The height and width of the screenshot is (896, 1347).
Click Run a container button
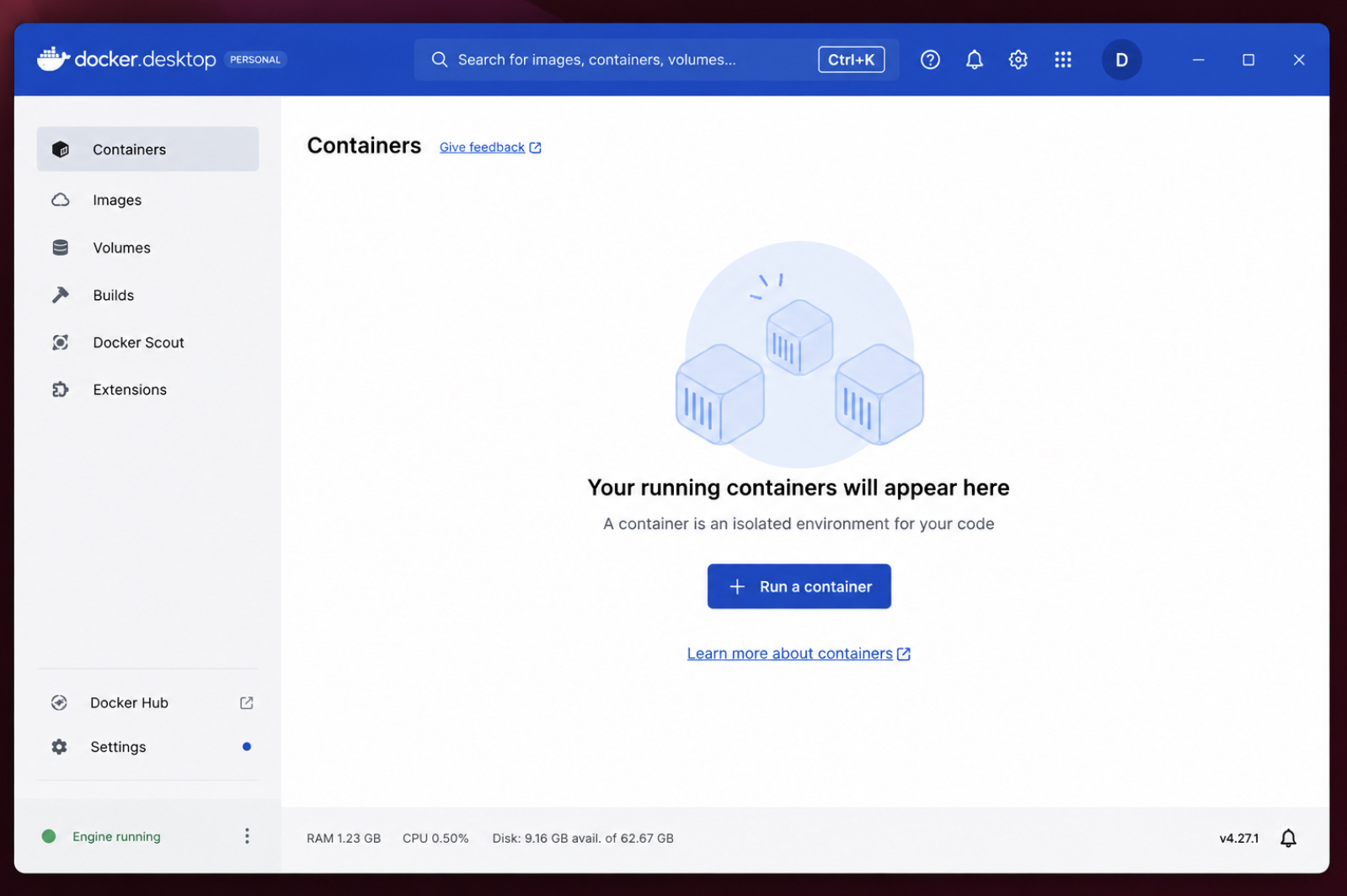[799, 587]
